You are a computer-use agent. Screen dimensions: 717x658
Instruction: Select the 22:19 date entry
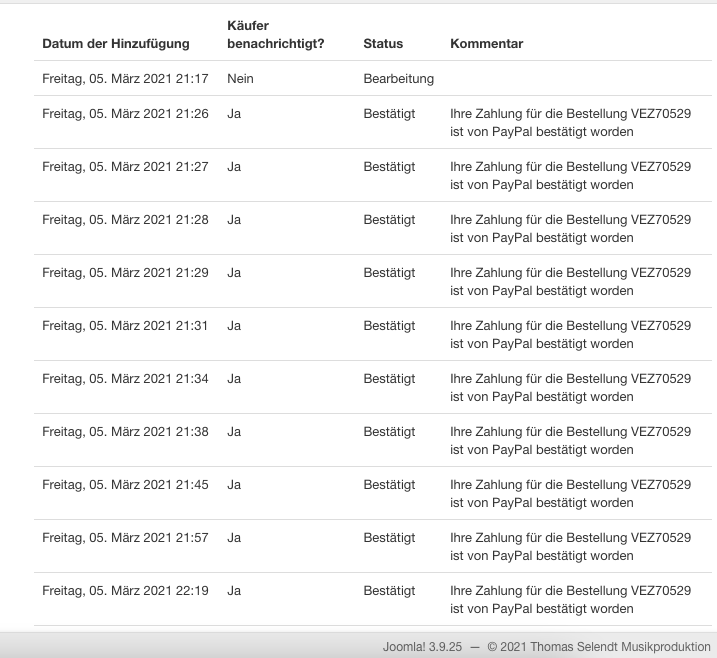(x=125, y=591)
